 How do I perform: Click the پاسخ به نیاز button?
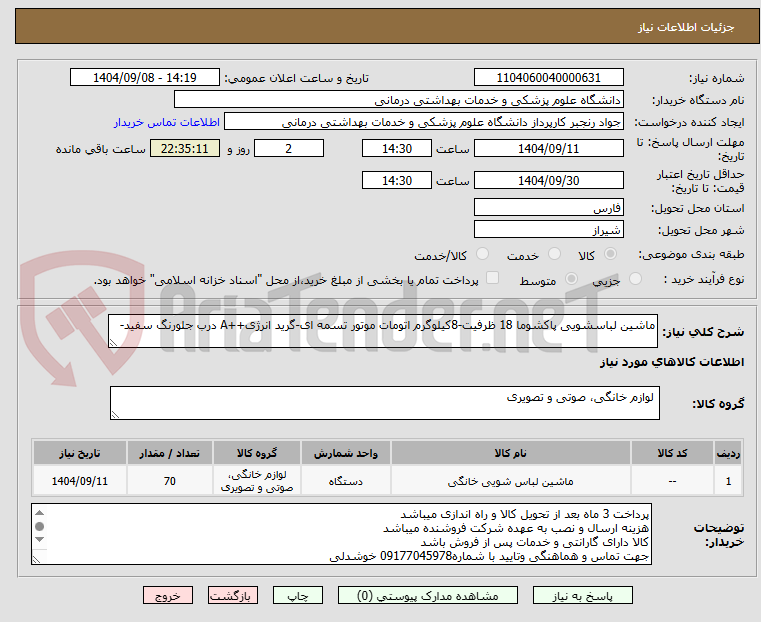(x=582, y=595)
